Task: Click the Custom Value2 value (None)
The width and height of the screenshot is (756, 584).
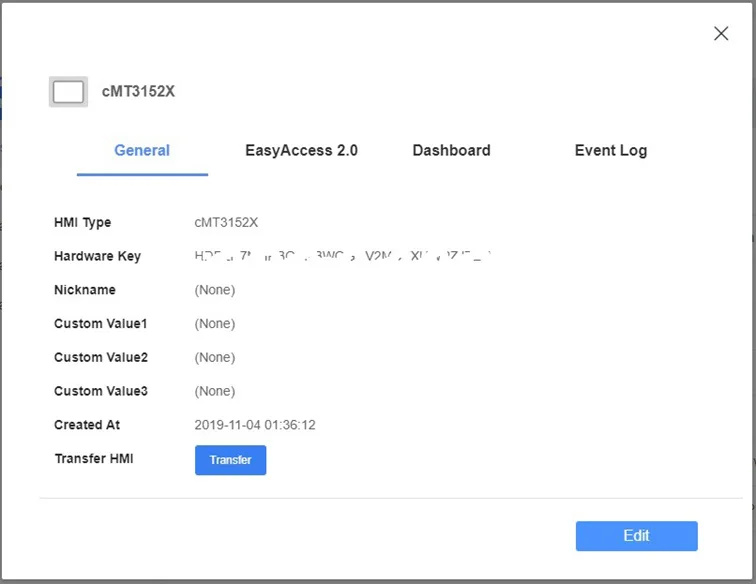Action: pyautogui.click(x=215, y=357)
